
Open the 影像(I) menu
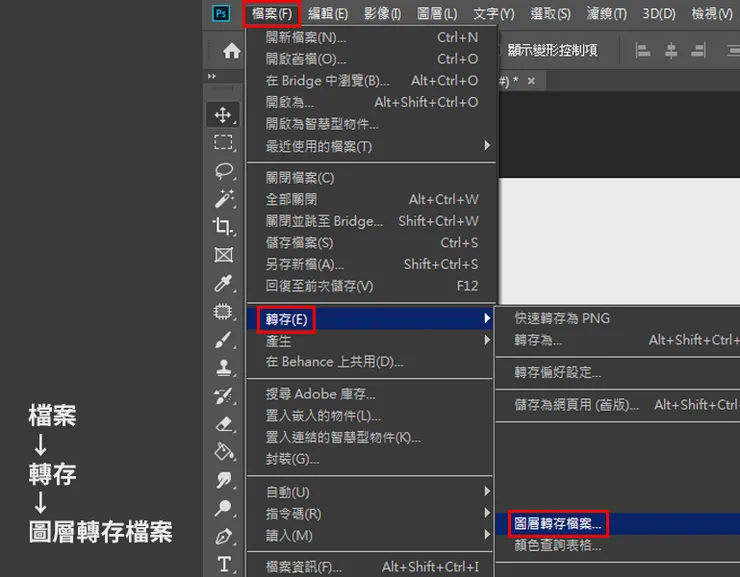pyautogui.click(x=382, y=14)
